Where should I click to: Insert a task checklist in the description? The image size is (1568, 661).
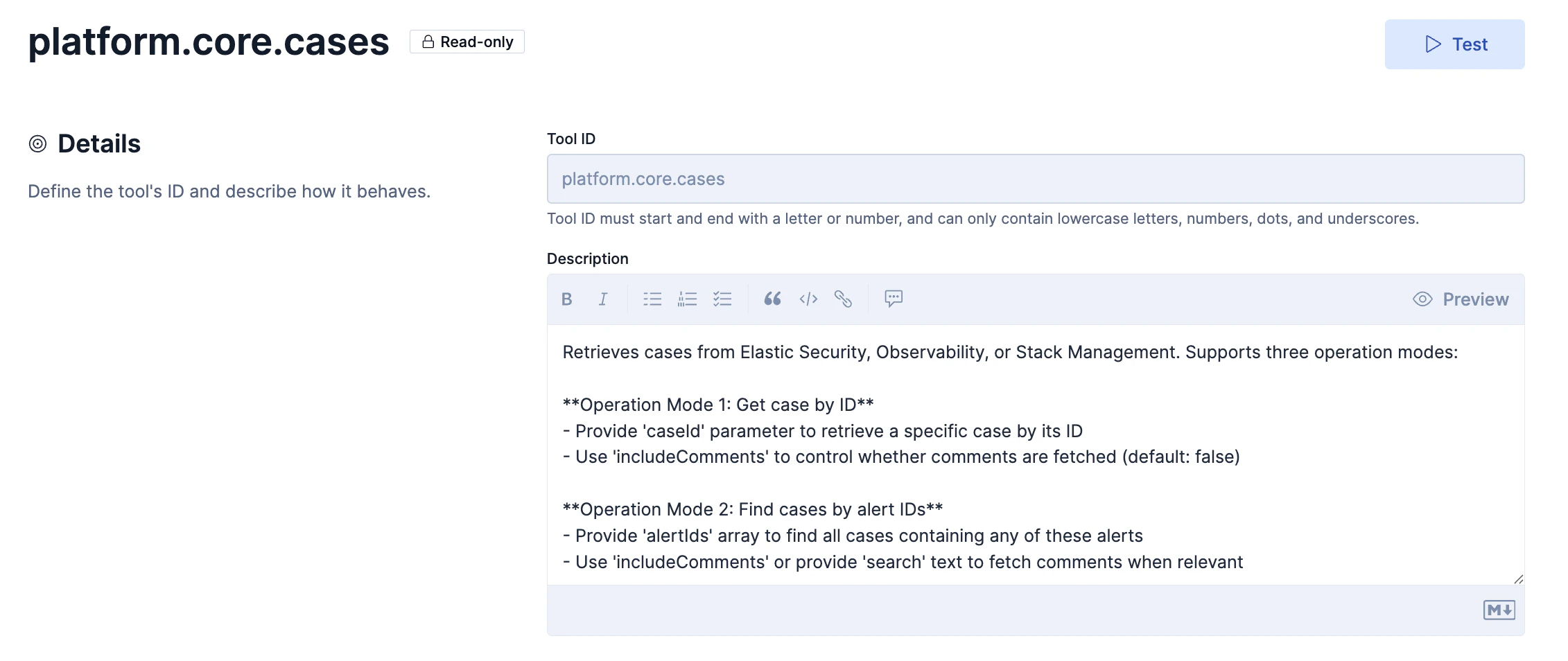(722, 299)
